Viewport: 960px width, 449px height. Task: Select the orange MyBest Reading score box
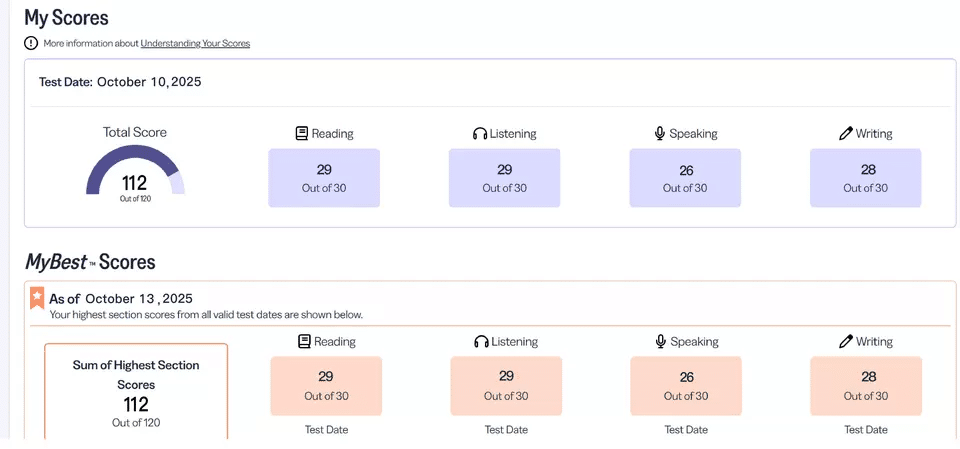pyautogui.click(x=326, y=386)
